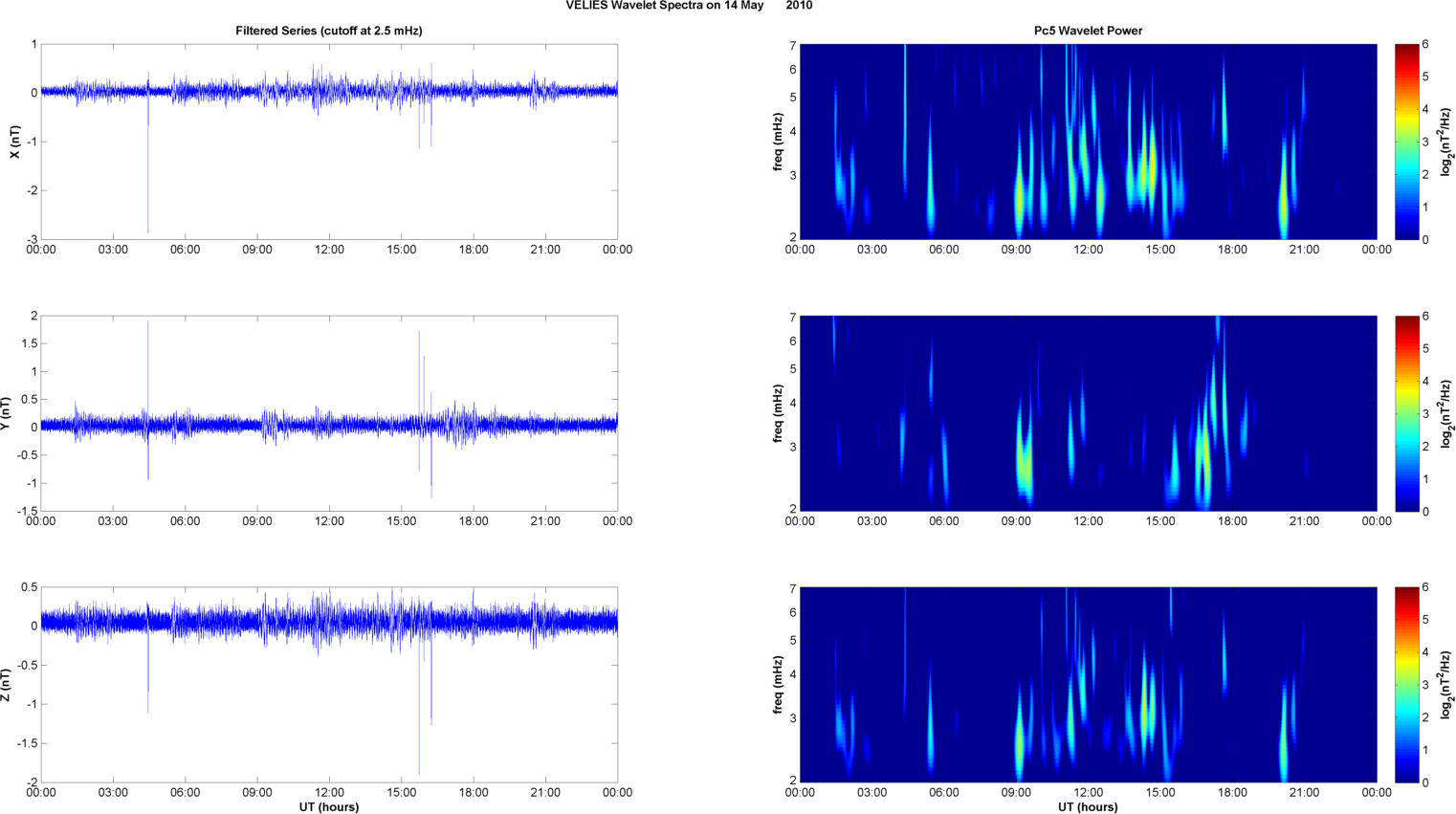Click the colorbar beside the X wavelet spectrogram
Viewport: 1456px width, 814px height.
[x=1406, y=142]
